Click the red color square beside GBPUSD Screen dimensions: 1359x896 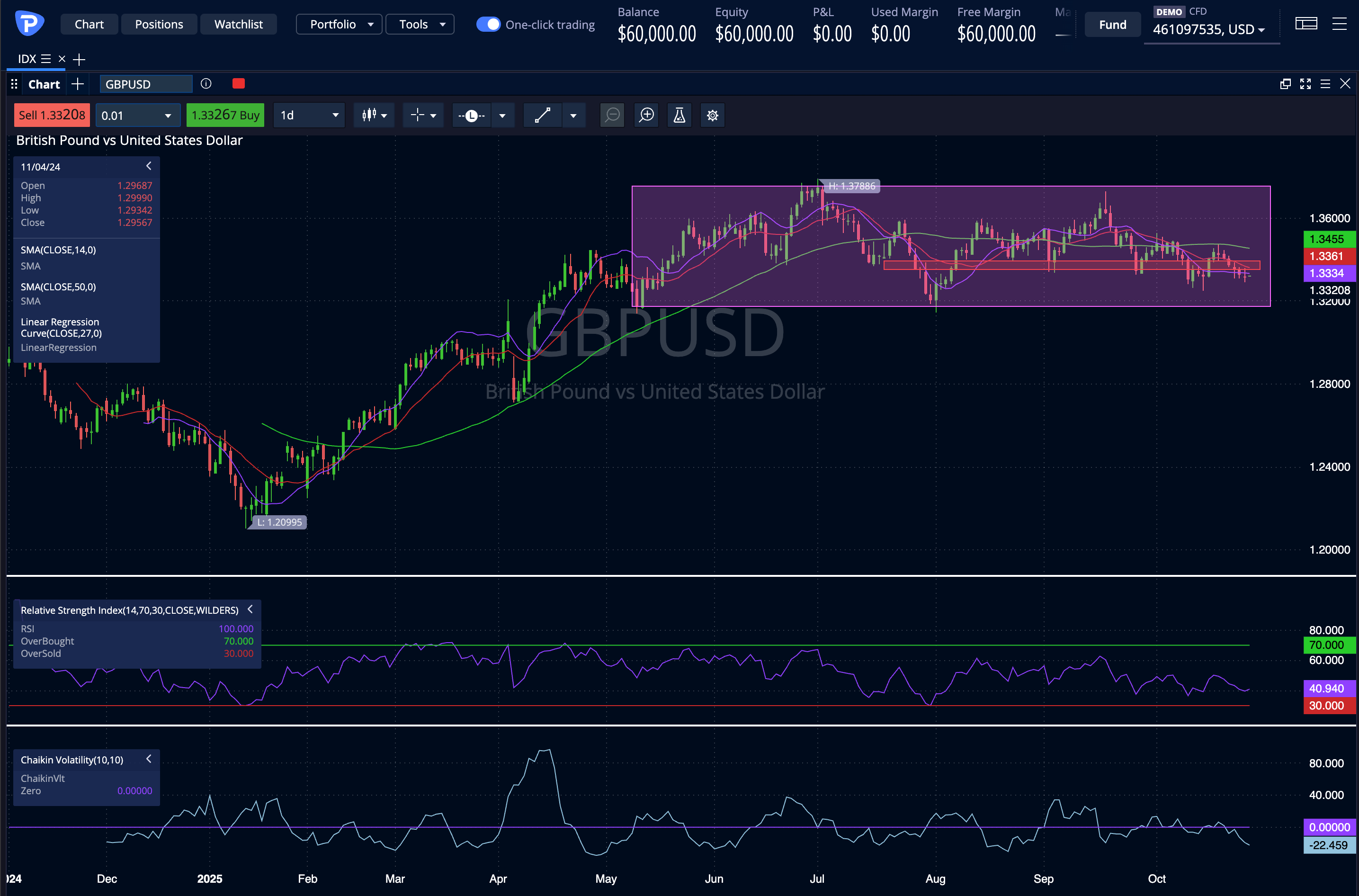(x=239, y=84)
